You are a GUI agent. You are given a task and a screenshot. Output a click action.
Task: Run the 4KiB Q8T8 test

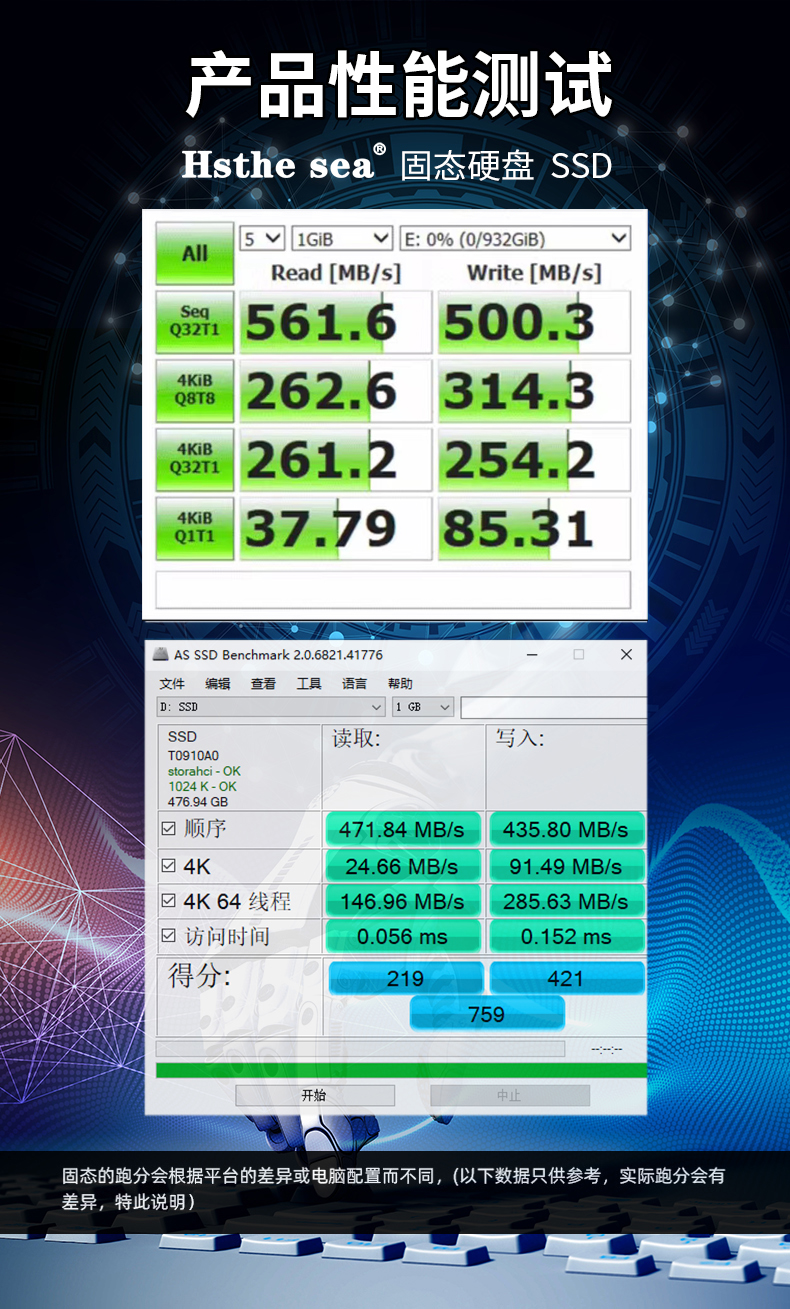click(x=194, y=390)
